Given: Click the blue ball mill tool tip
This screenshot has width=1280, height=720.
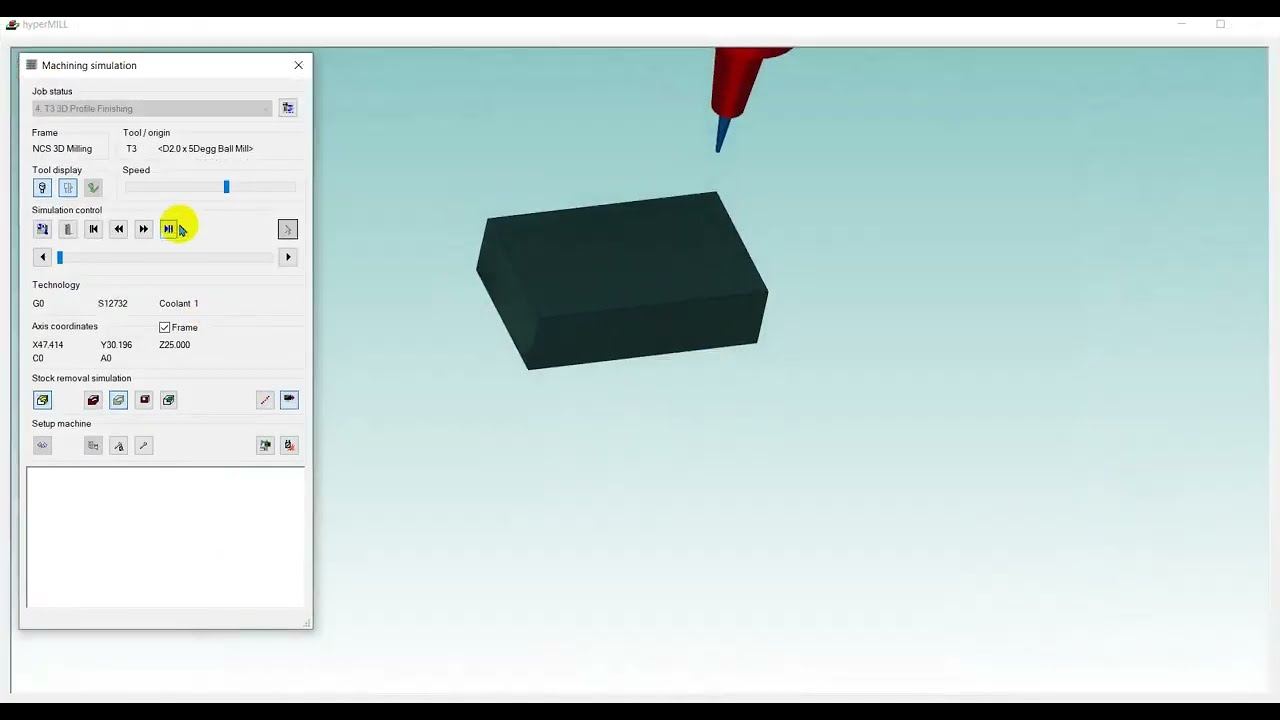Looking at the screenshot, I should [x=720, y=137].
